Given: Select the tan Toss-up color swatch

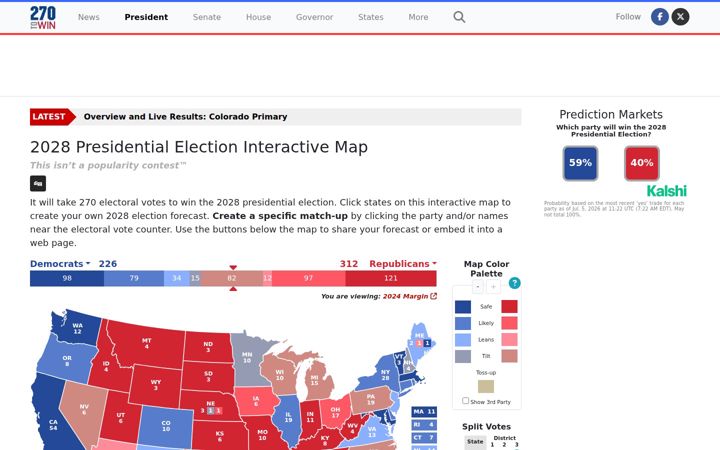Looking at the screenshot, I should pos(486,386).
